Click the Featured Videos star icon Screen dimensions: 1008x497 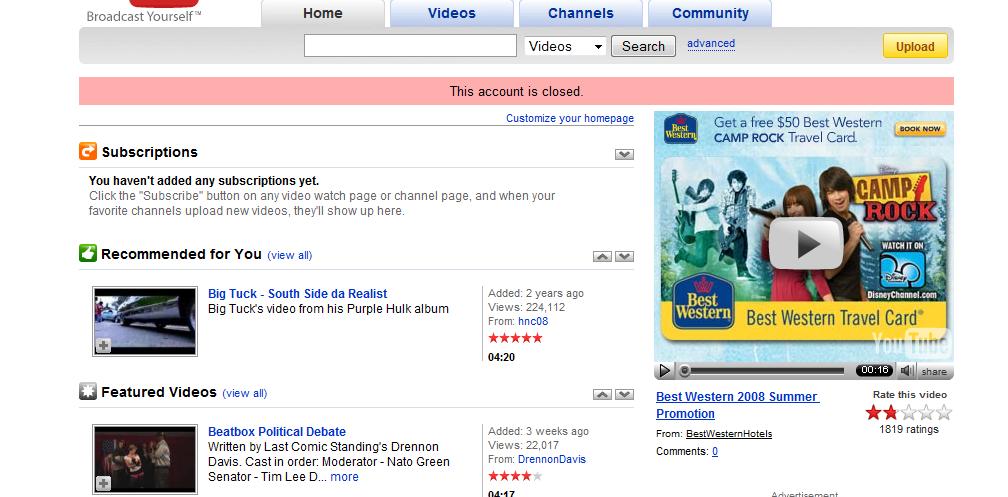(x=88, y=391)
